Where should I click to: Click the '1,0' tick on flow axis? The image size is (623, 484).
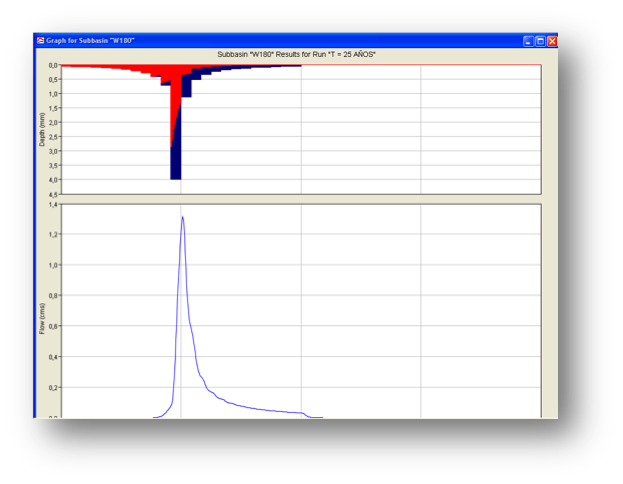point(53,265)
